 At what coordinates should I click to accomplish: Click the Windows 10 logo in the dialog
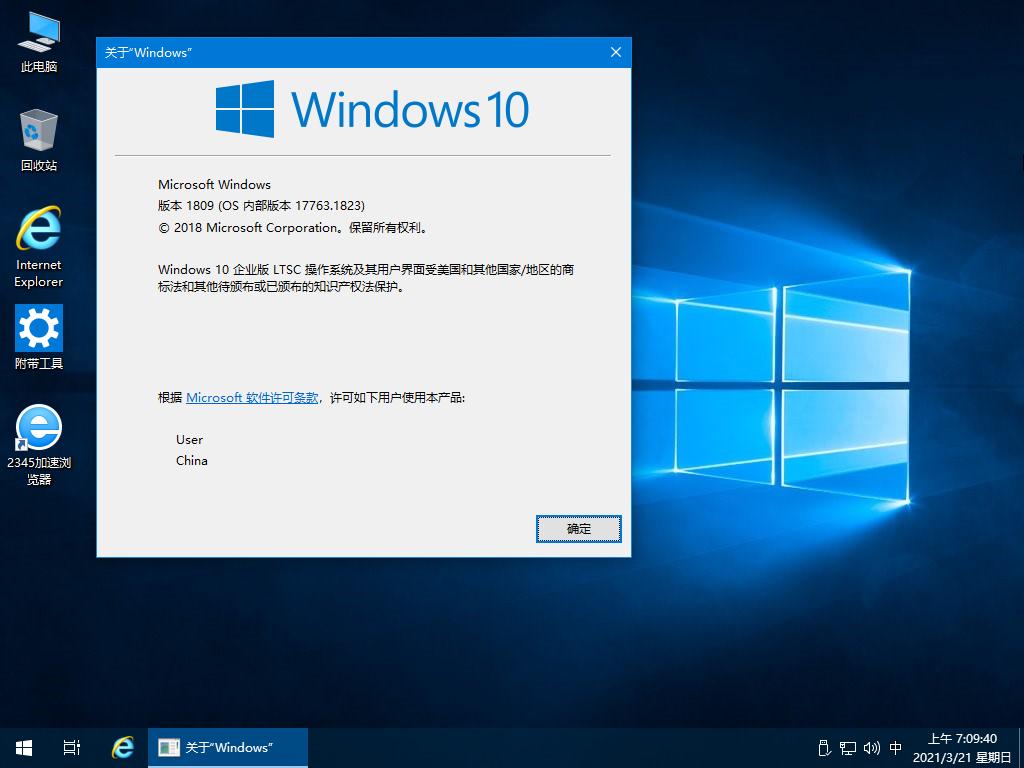(372, 109)
